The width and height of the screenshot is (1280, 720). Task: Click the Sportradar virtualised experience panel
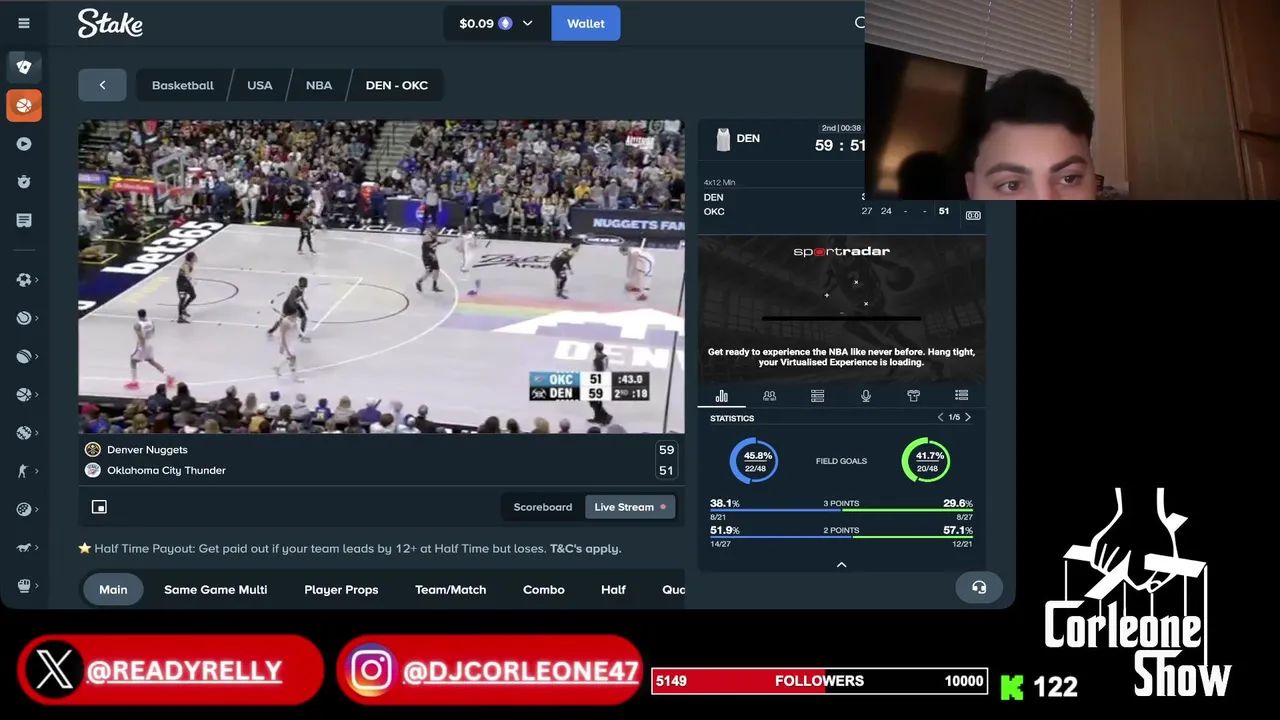[841, 308]
